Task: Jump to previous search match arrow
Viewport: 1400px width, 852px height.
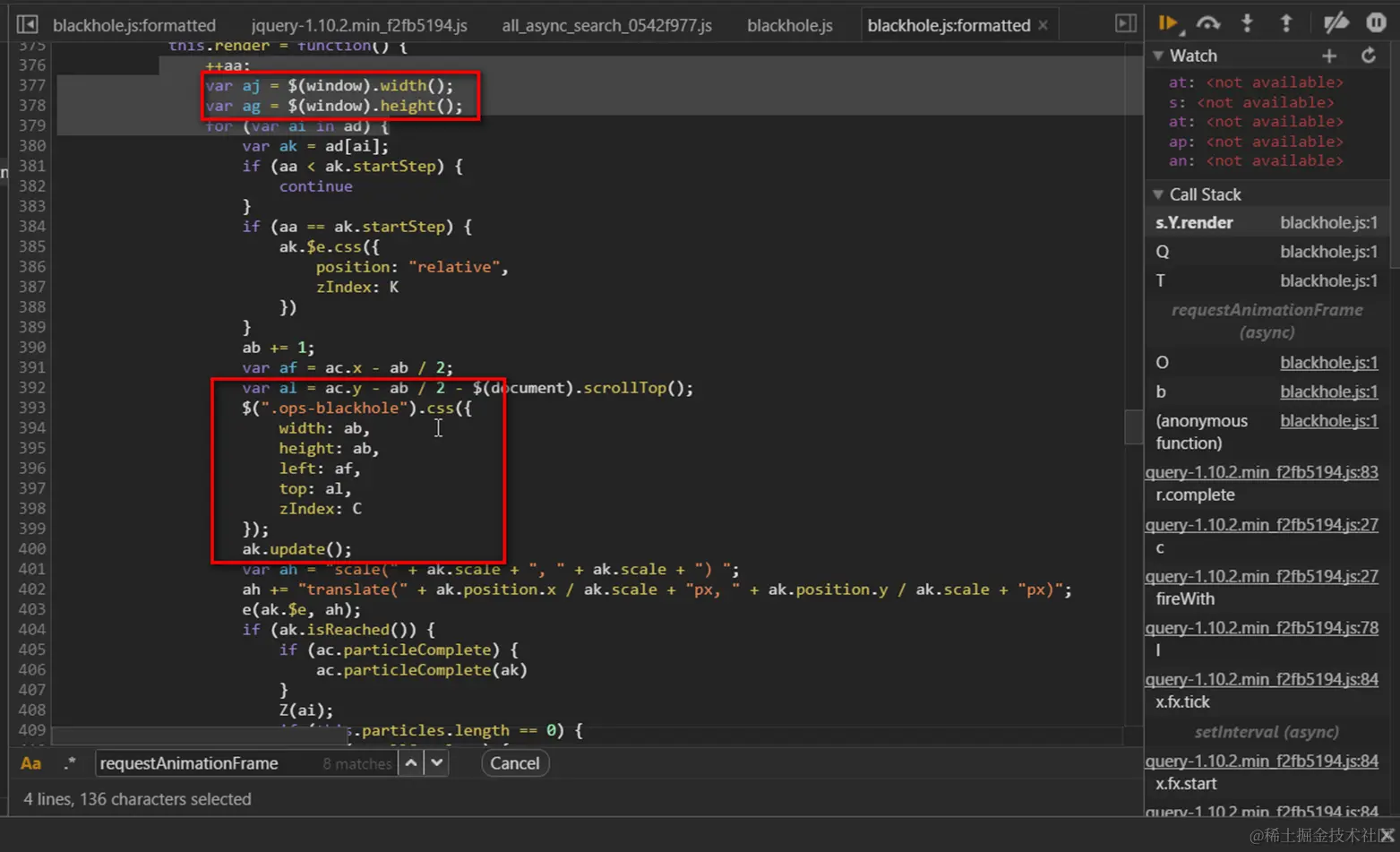Action: pyautogui.click(x=410, y=763)
